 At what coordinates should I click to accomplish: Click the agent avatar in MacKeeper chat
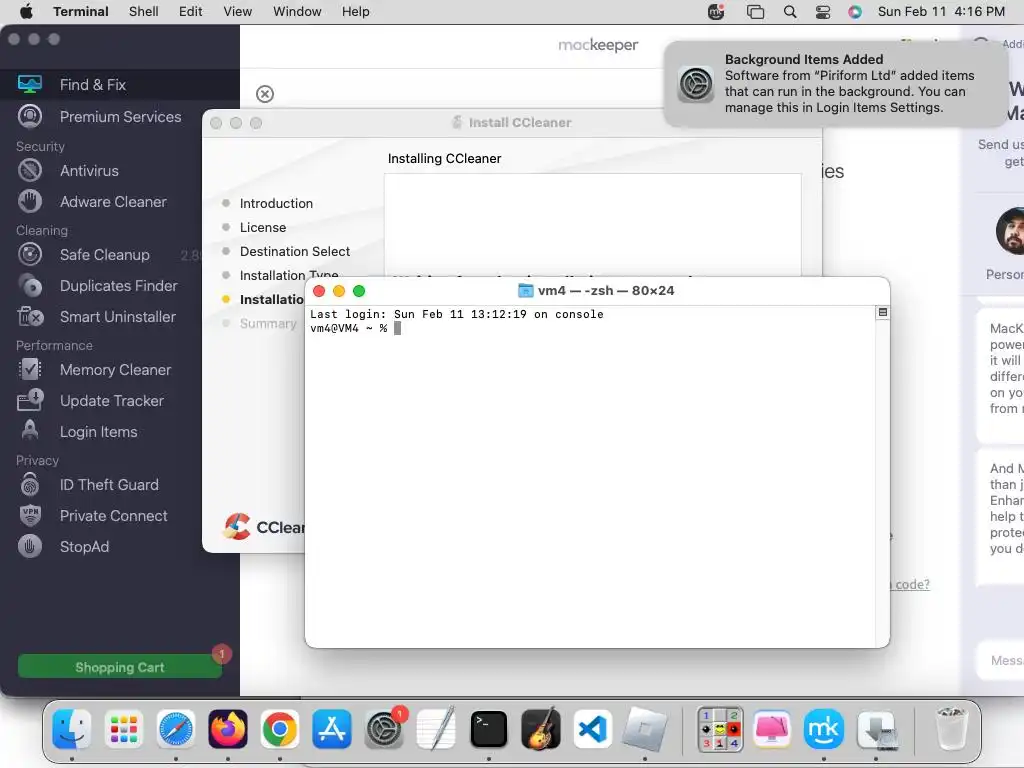coord(1010,231)
